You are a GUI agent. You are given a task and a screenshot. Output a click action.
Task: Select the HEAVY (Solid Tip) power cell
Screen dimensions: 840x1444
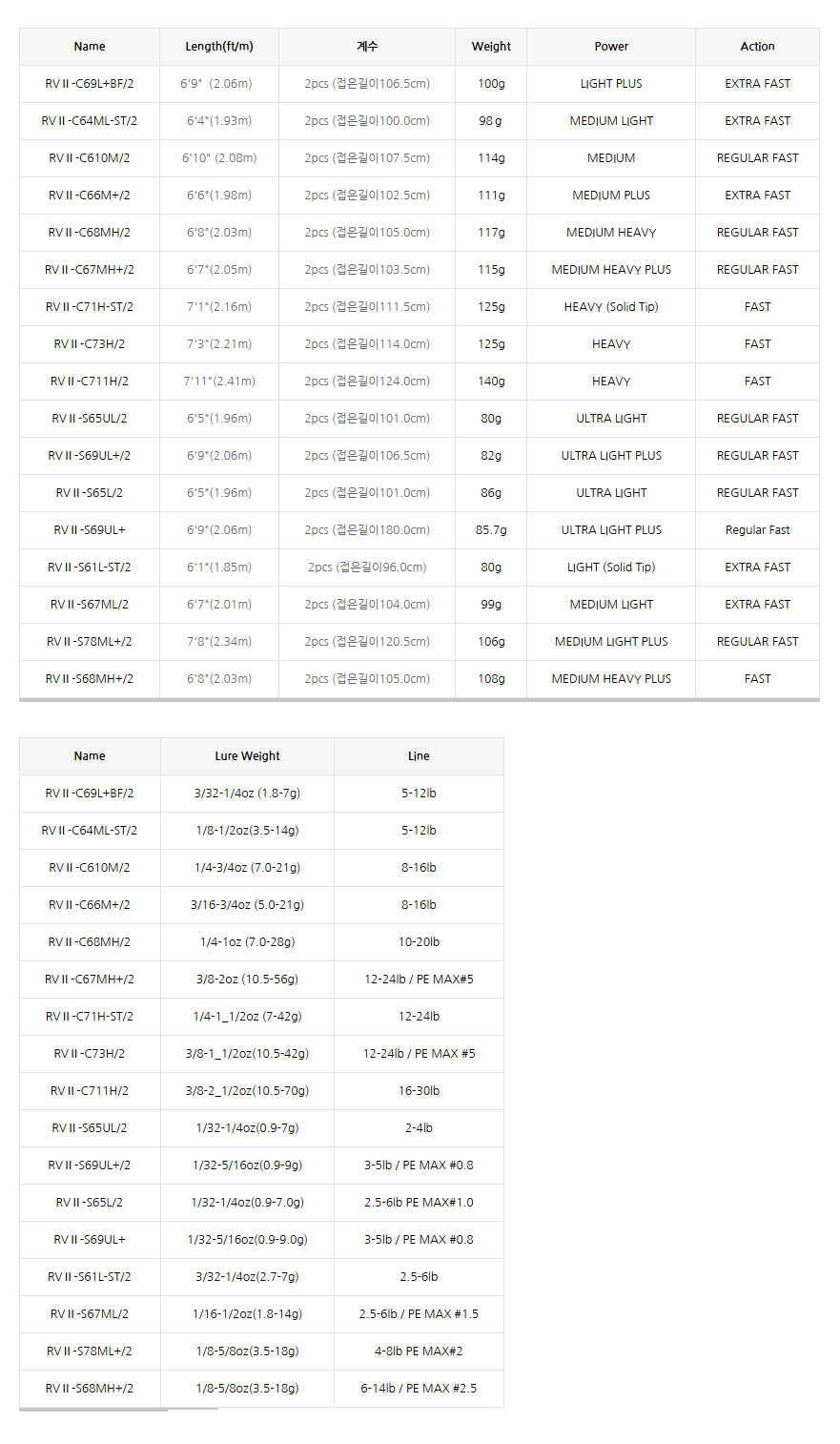click(x=611, y=307)
